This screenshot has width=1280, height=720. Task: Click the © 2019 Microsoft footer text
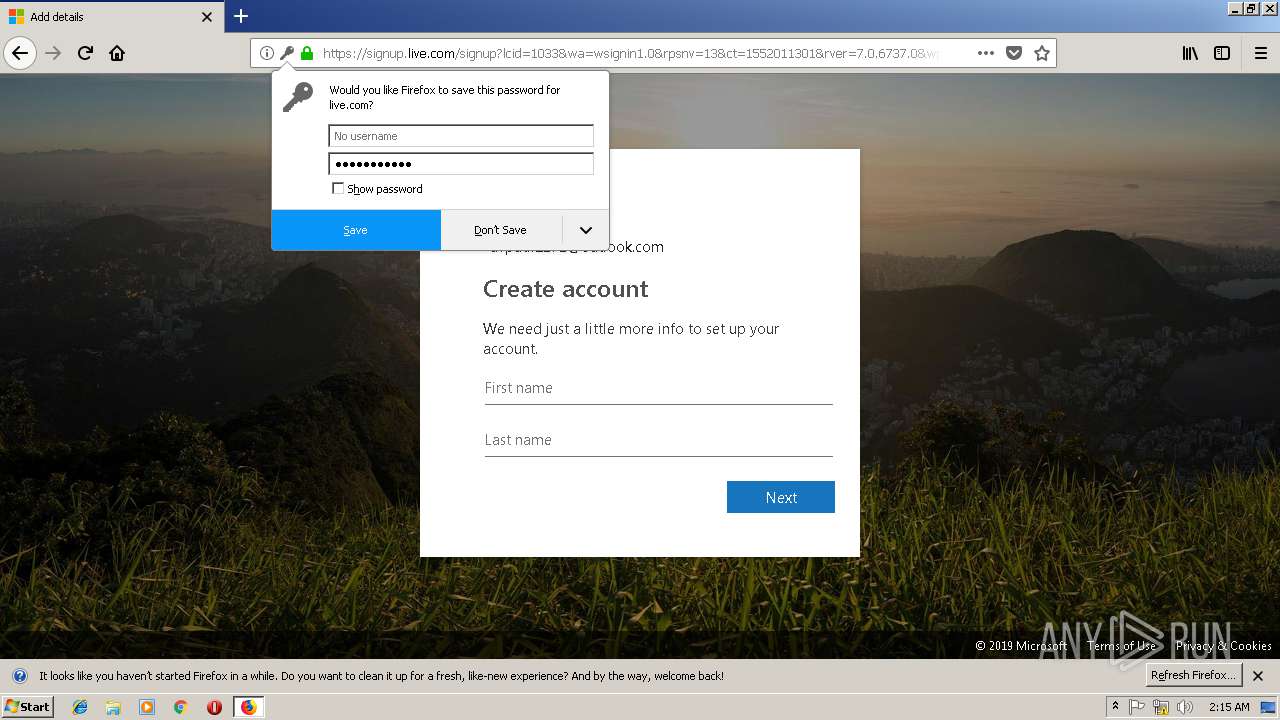pos(1021,646)
